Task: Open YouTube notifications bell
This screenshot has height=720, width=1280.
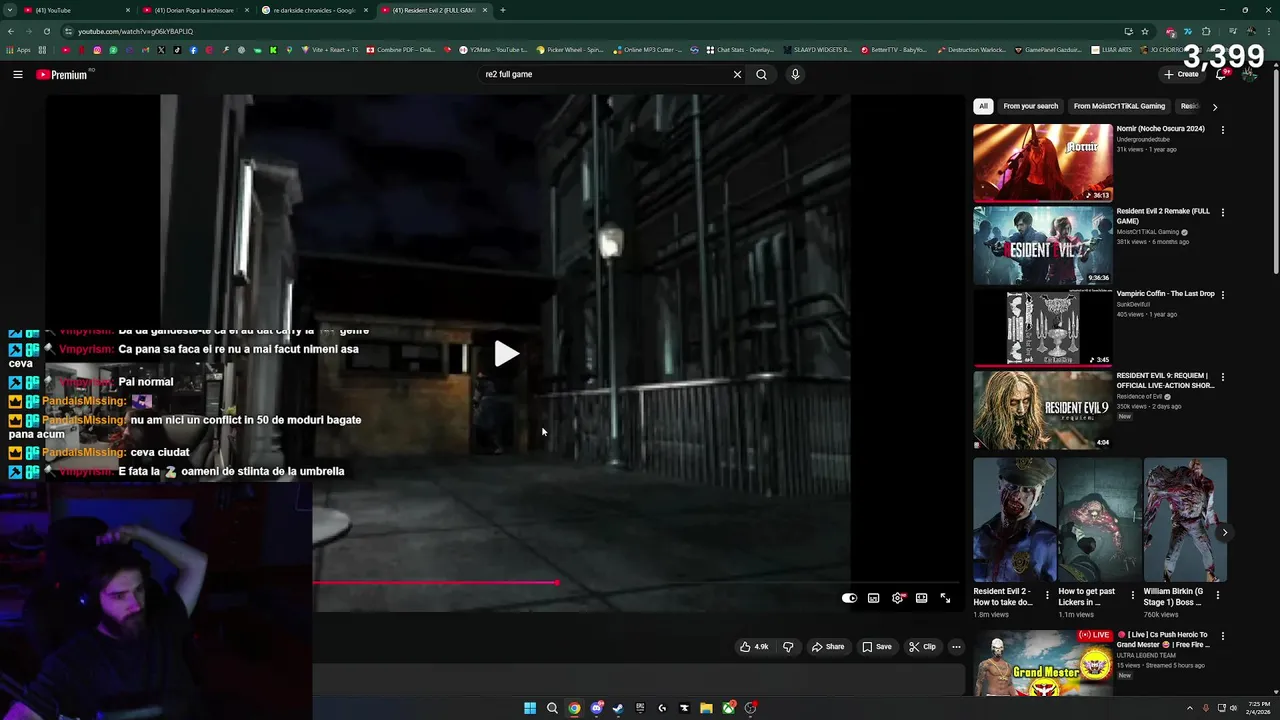Action: point(1221,74)
